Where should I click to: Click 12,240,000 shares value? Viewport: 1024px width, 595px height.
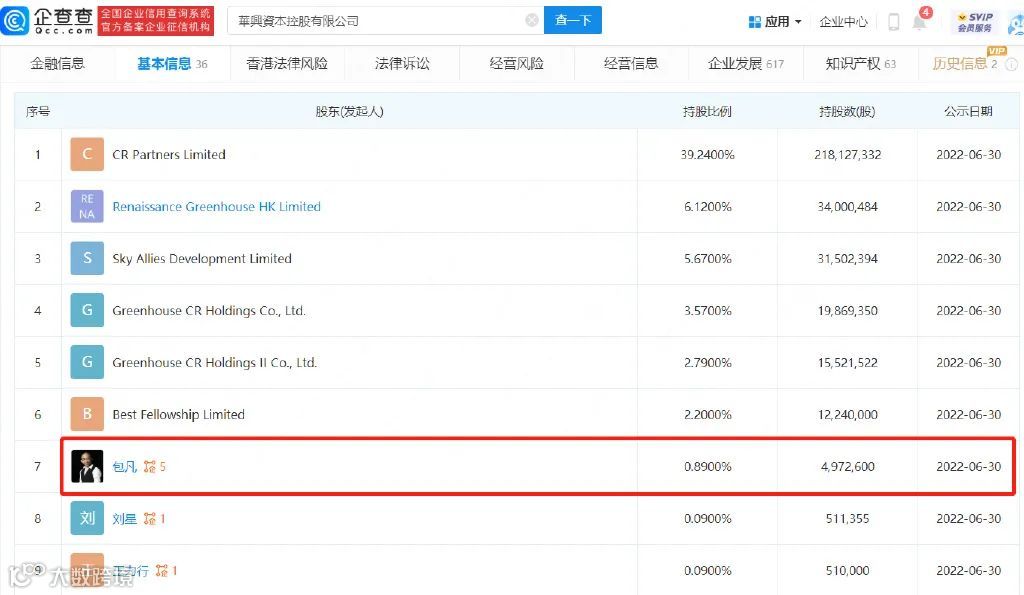(847, 415)
